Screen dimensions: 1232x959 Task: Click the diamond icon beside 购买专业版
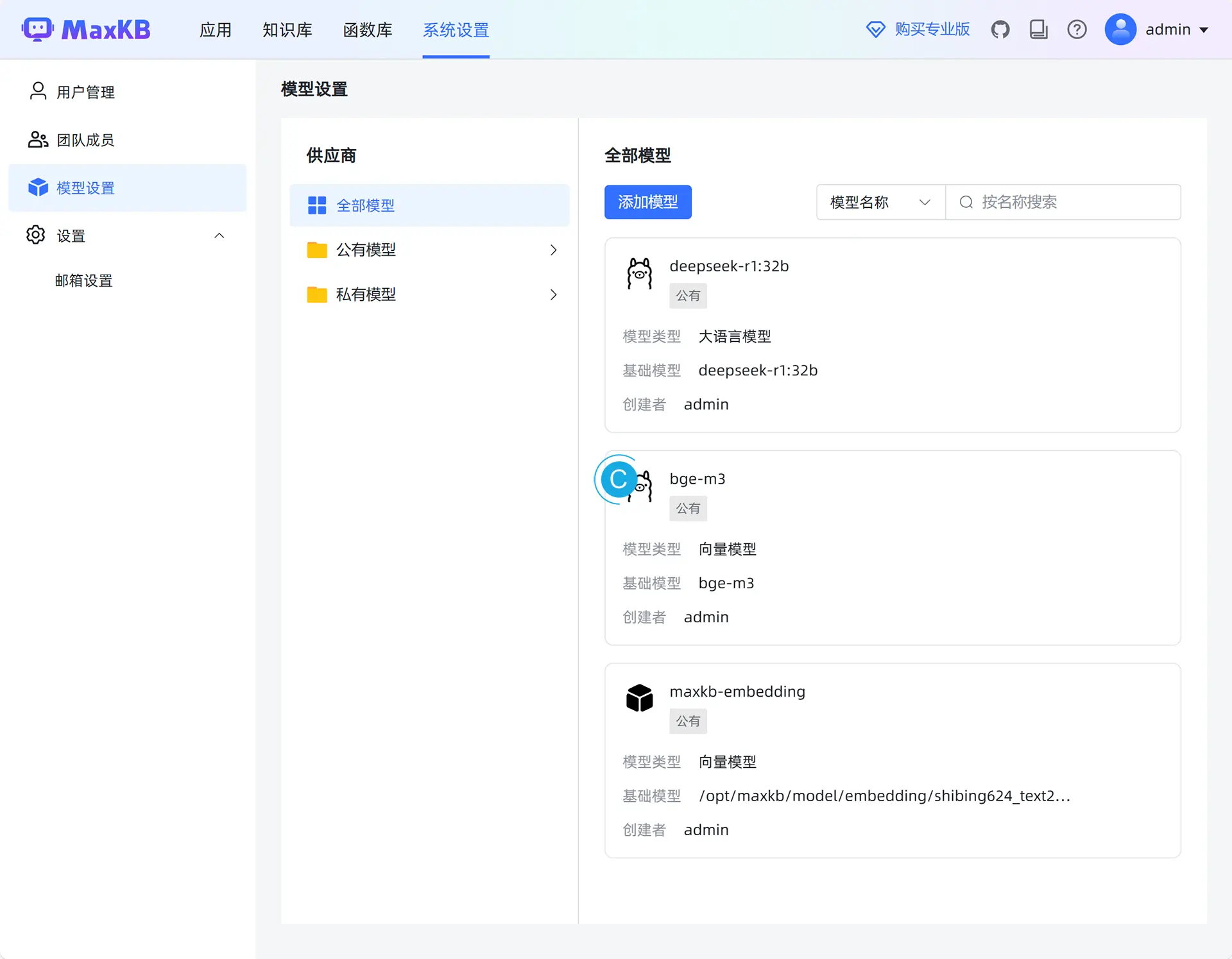[x=875, y=30]
